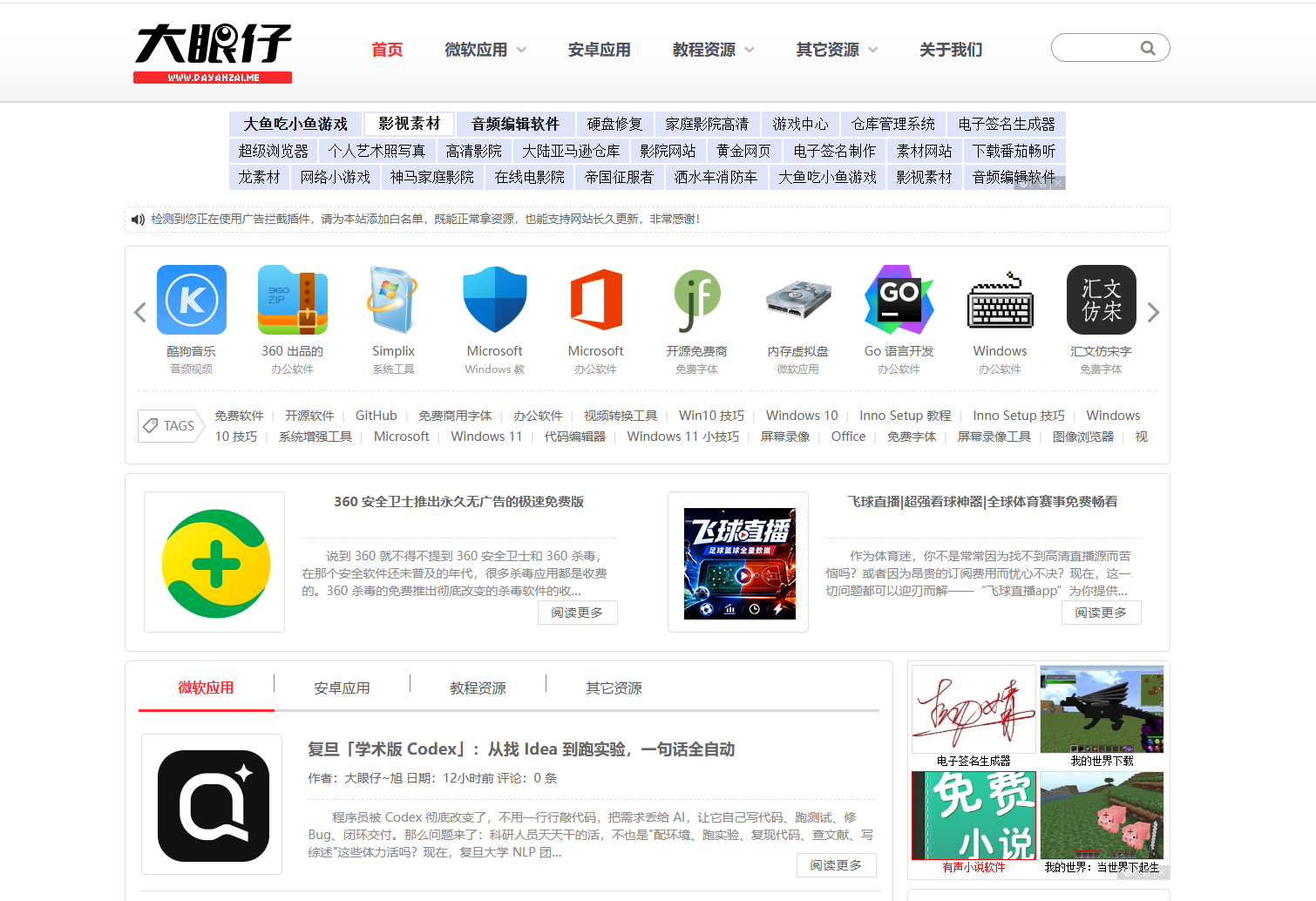Viewport: 1316px width, 901px height.
Task: Open the 内存虚拟盘 drive icon
Action: pos(798,300)
